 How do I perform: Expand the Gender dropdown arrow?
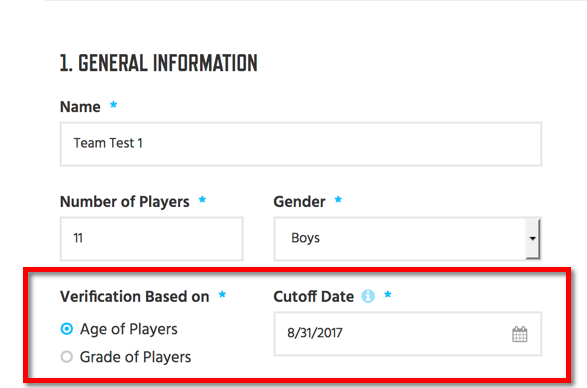pos(532,239)
